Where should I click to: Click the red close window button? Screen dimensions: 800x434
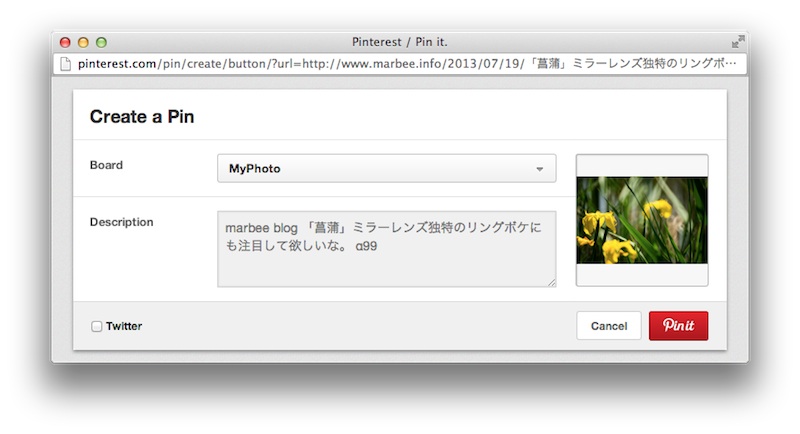coord(66,42)
